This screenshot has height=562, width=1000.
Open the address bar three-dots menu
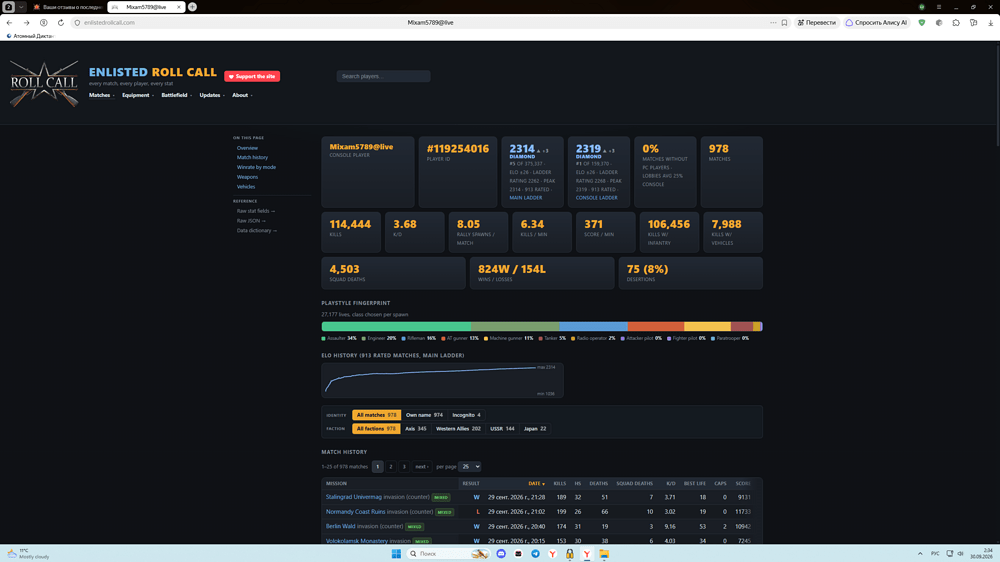[x=773, y=22]
